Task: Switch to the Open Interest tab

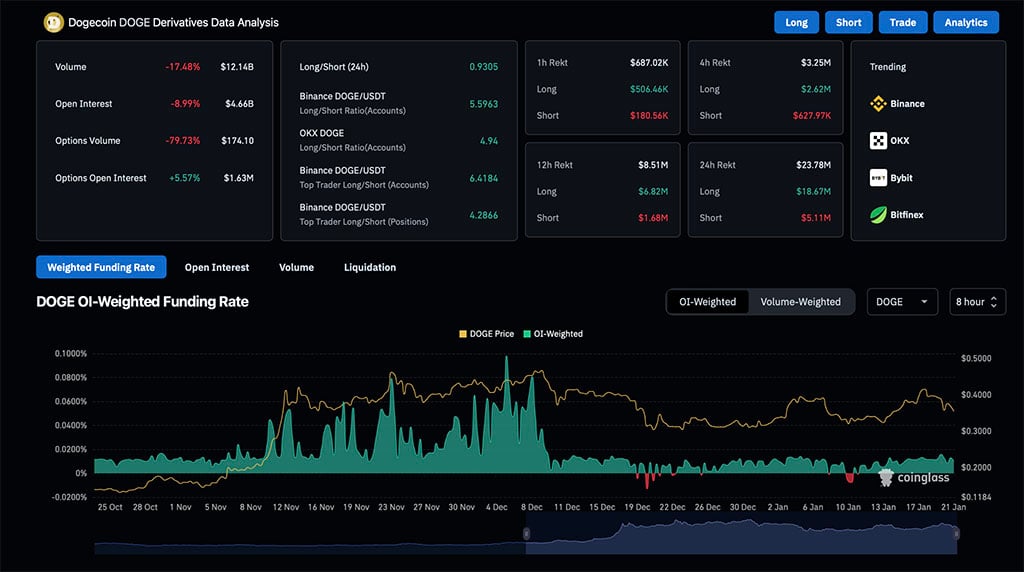Action: pyautogui.click(x=217, y=267)
